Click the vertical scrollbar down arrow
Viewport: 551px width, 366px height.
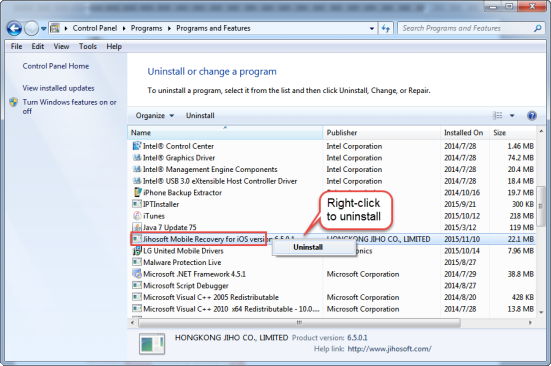[541, 312]
